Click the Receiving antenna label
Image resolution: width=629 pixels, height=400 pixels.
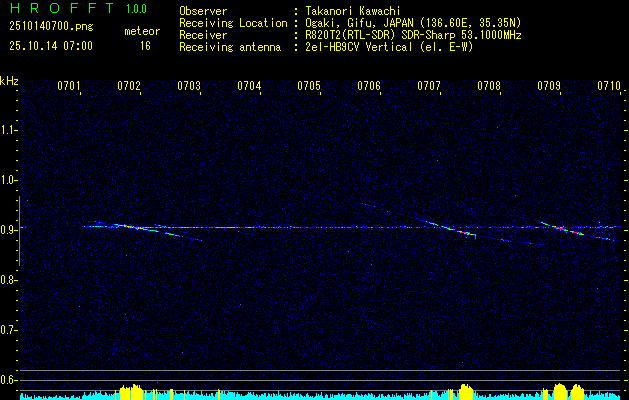tap(230, 47)
